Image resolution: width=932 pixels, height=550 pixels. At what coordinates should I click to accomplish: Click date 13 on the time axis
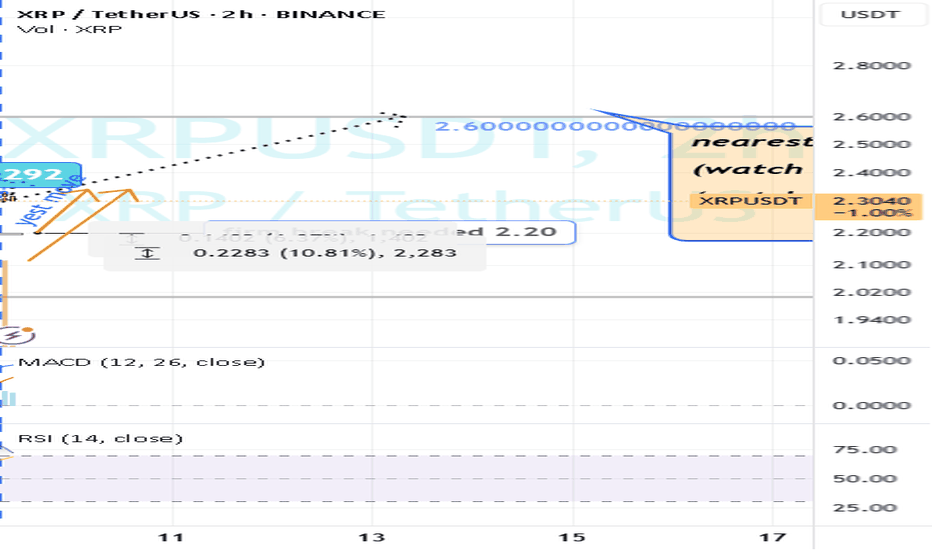371,538
